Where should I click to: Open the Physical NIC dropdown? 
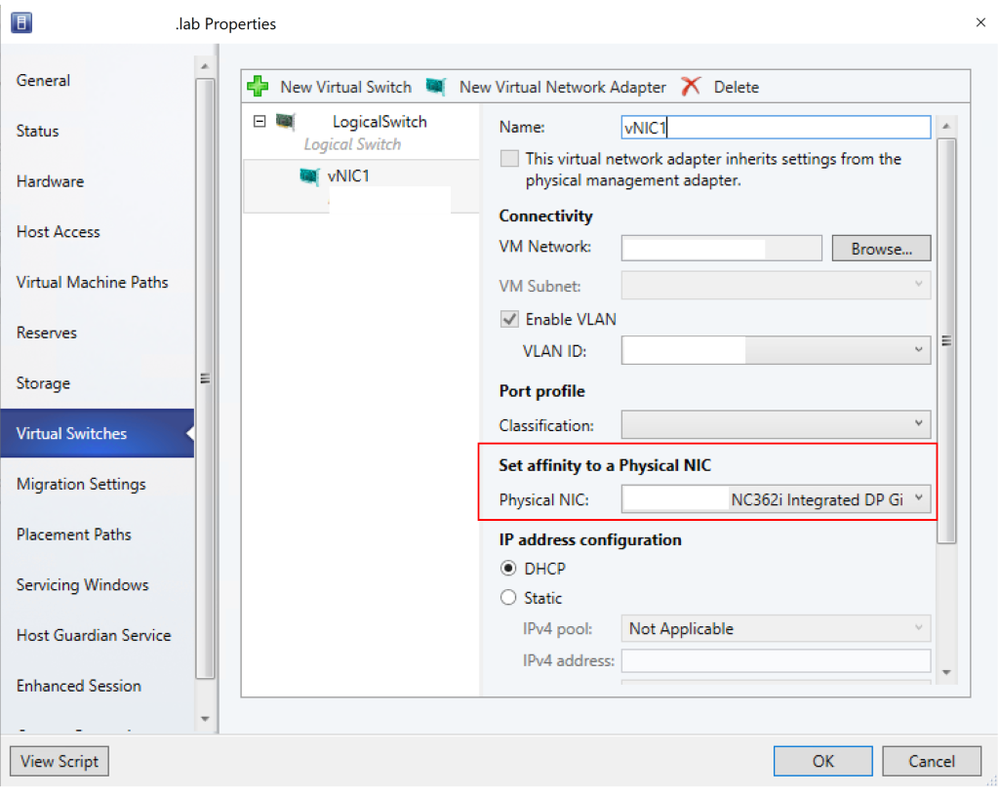click(775, 499)
